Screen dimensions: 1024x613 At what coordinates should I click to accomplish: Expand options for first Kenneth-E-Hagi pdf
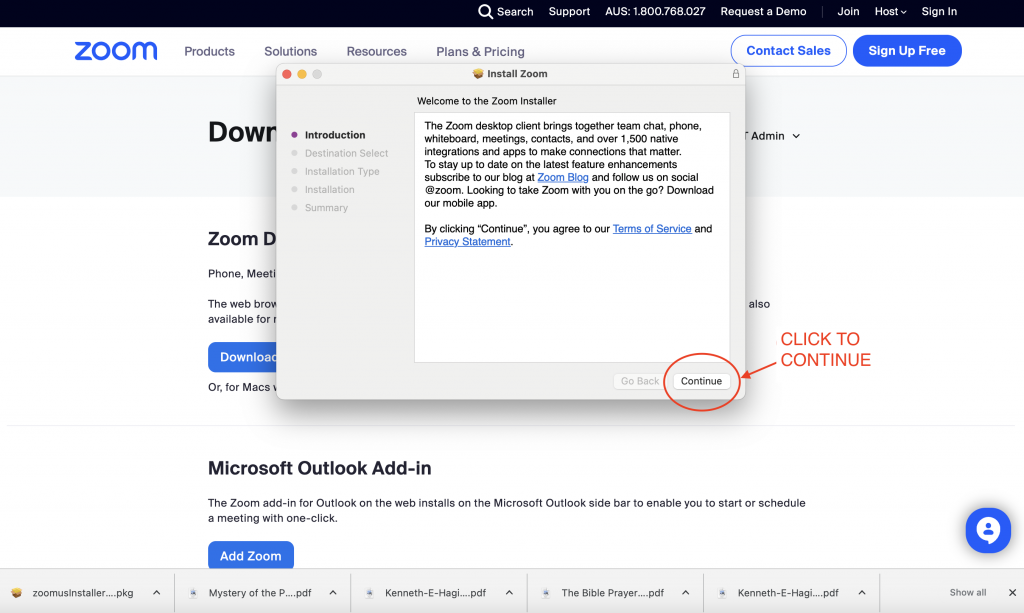coord(509,593)
